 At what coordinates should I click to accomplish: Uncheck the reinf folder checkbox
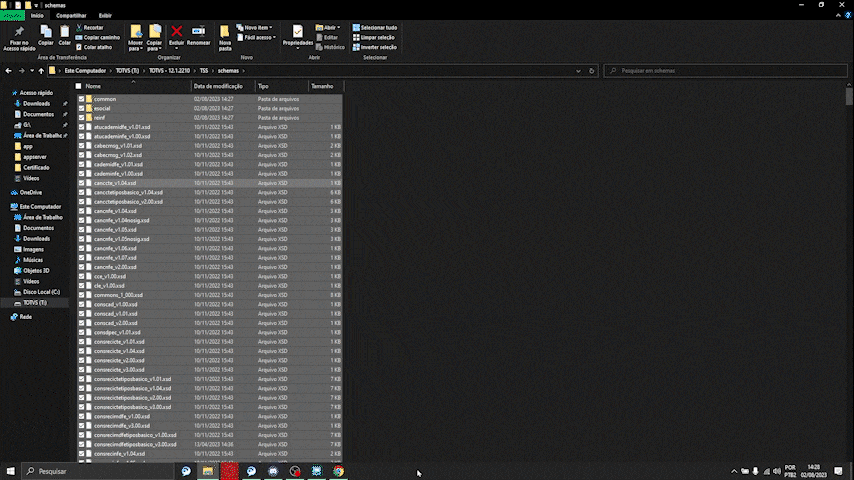pyautogui.click(x=81, y=118)
